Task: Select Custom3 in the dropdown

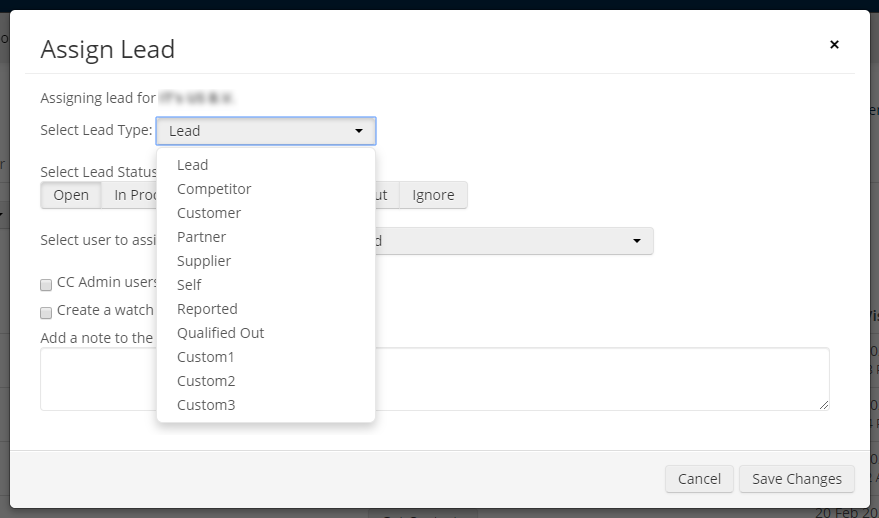Action: (x=206, y=405)
